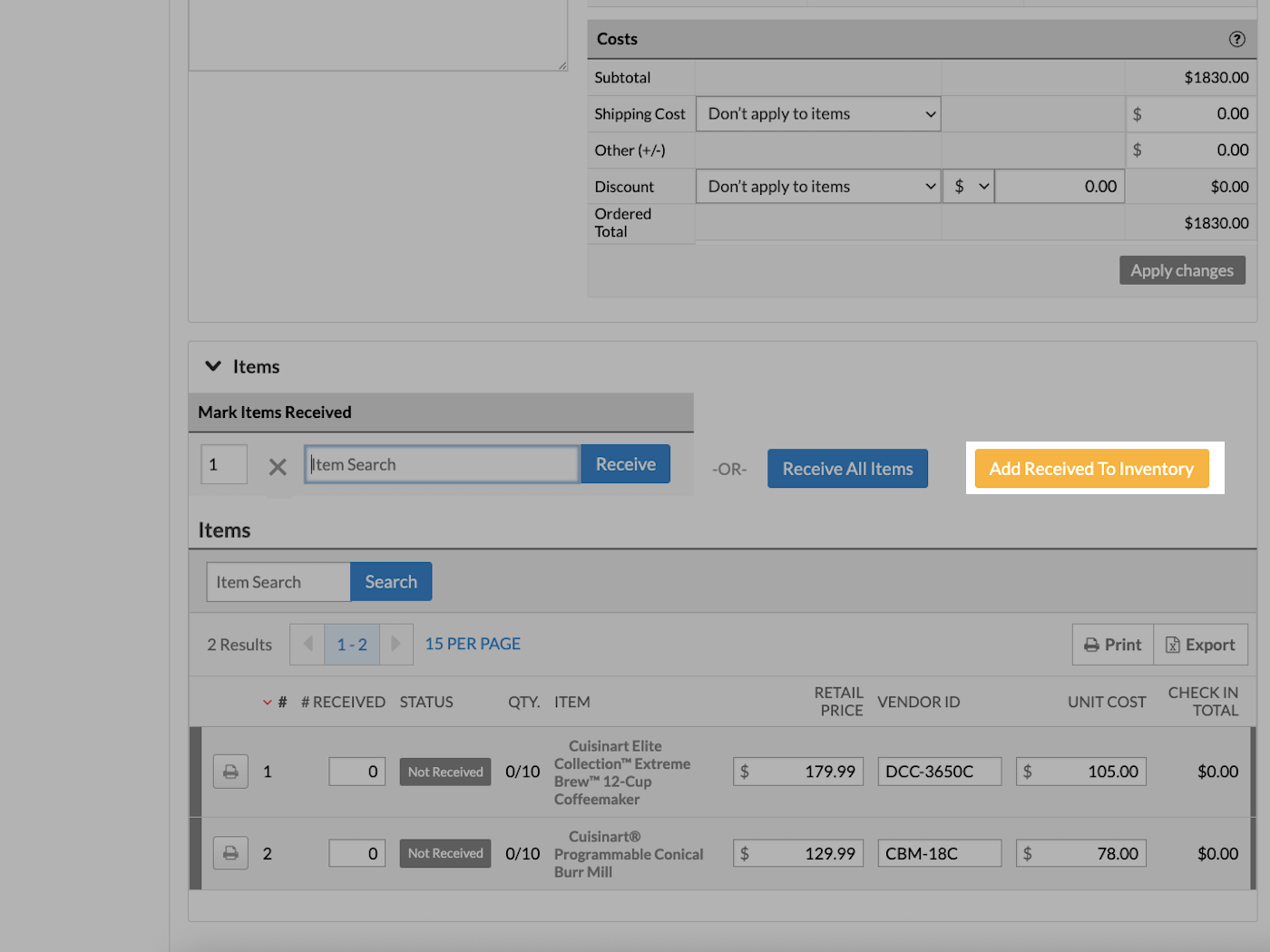Go to previous page of results
Screen dimensions: 1270x952
308,644
